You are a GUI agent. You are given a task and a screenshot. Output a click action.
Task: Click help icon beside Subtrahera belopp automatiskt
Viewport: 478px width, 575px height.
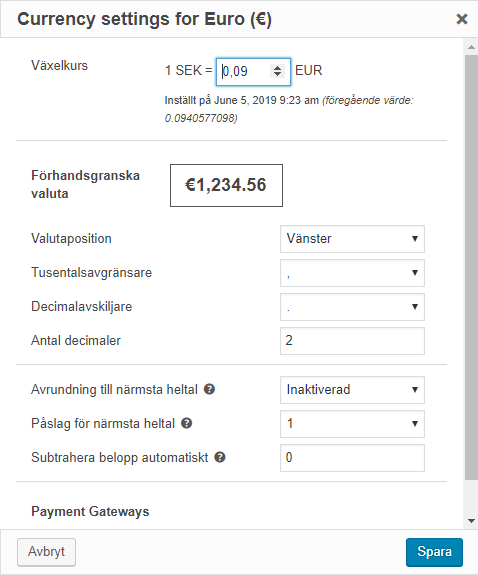pos(220,457)
